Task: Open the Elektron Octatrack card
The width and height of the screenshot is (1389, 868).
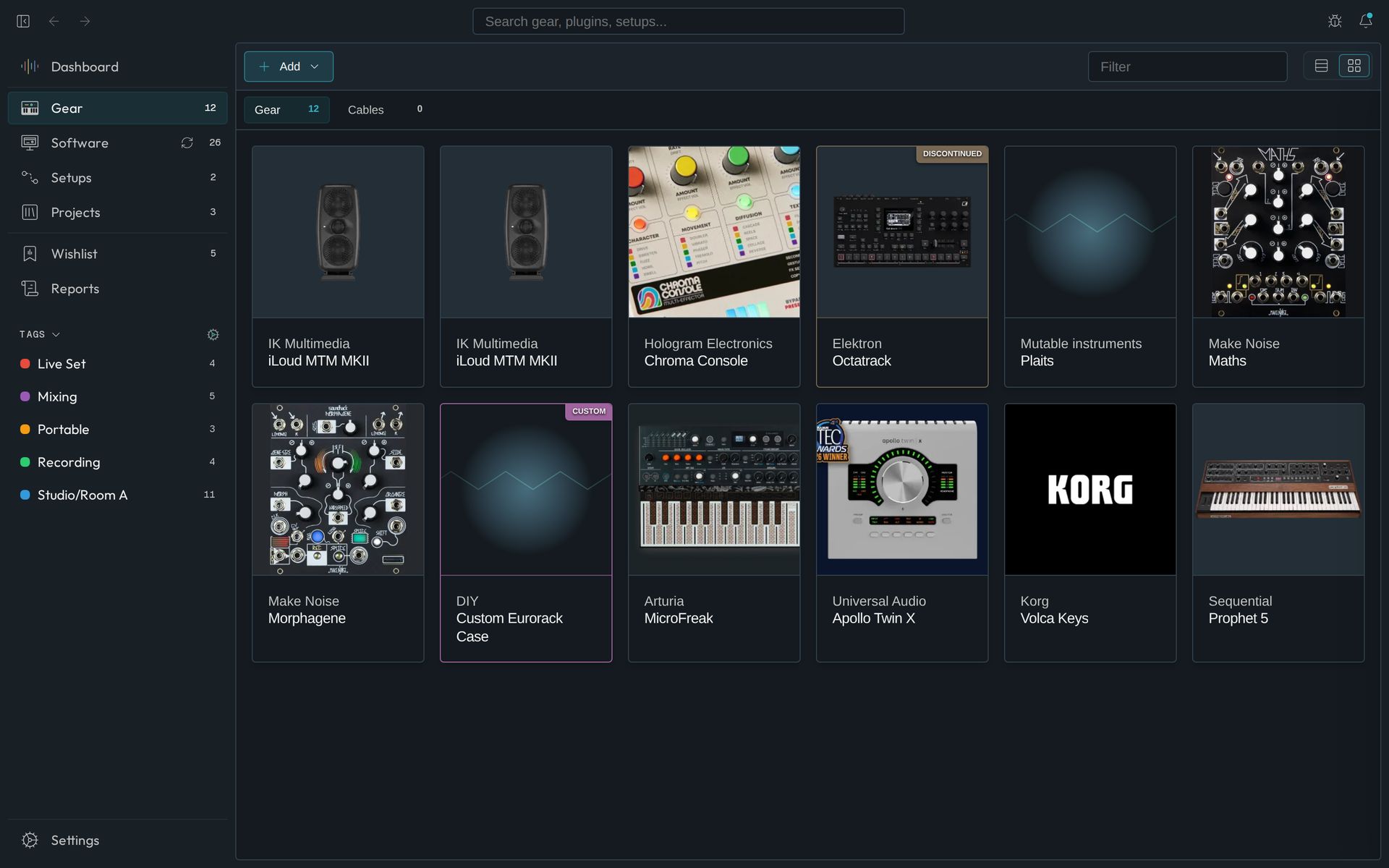Action: click(902, 266)
